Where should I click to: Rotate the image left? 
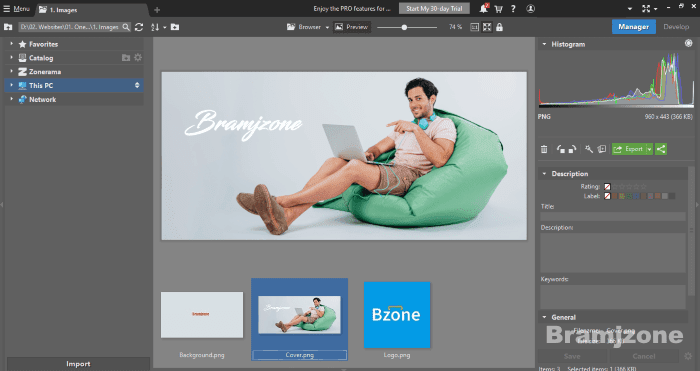pos(561,149)
